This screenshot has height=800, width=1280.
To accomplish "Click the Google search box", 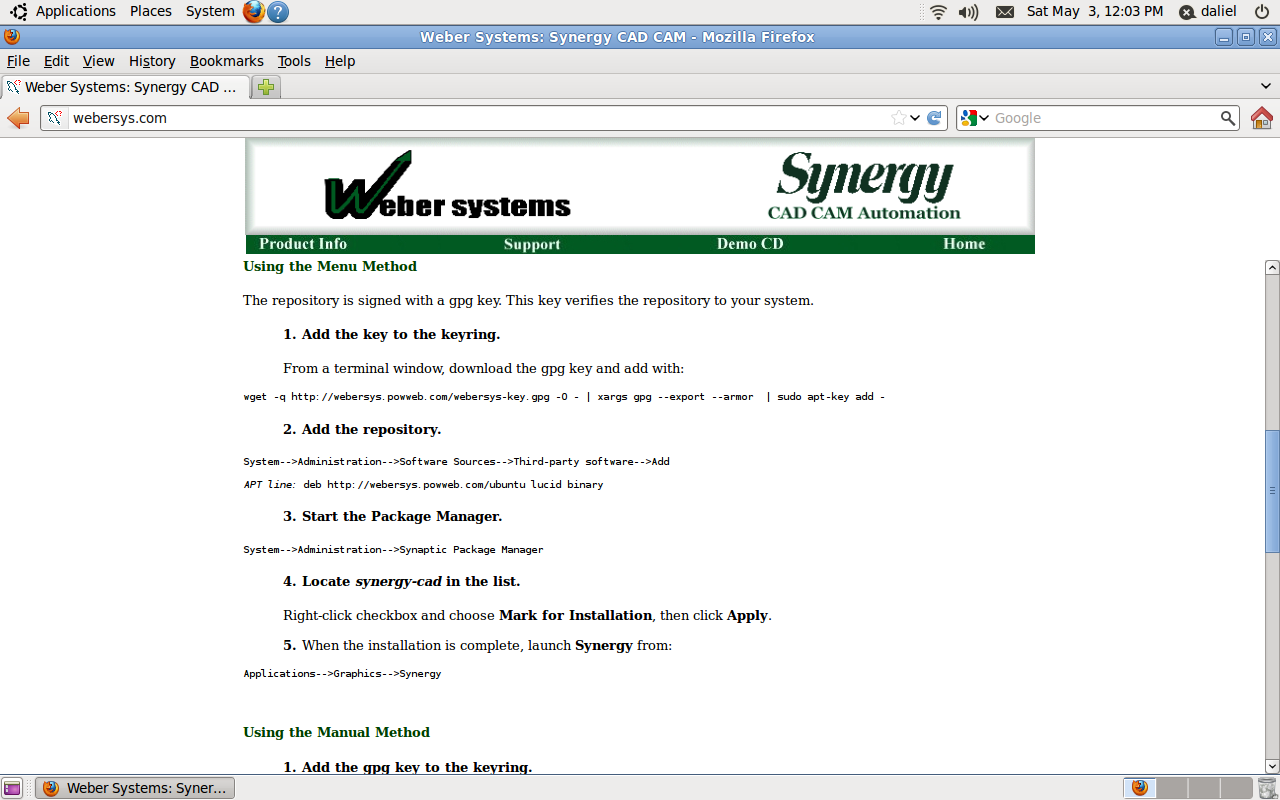I will [1105, 118].
